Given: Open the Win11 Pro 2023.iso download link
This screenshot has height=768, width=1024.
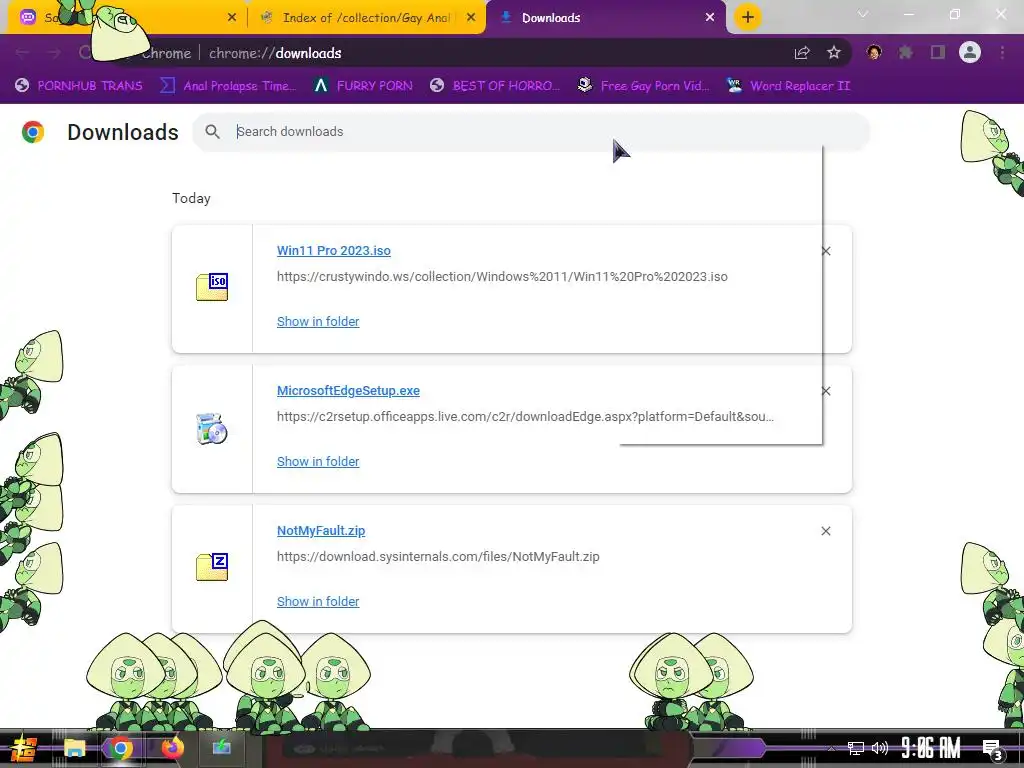Looking at the screenshot, I should pyautogui.click(x=334, y=251).
